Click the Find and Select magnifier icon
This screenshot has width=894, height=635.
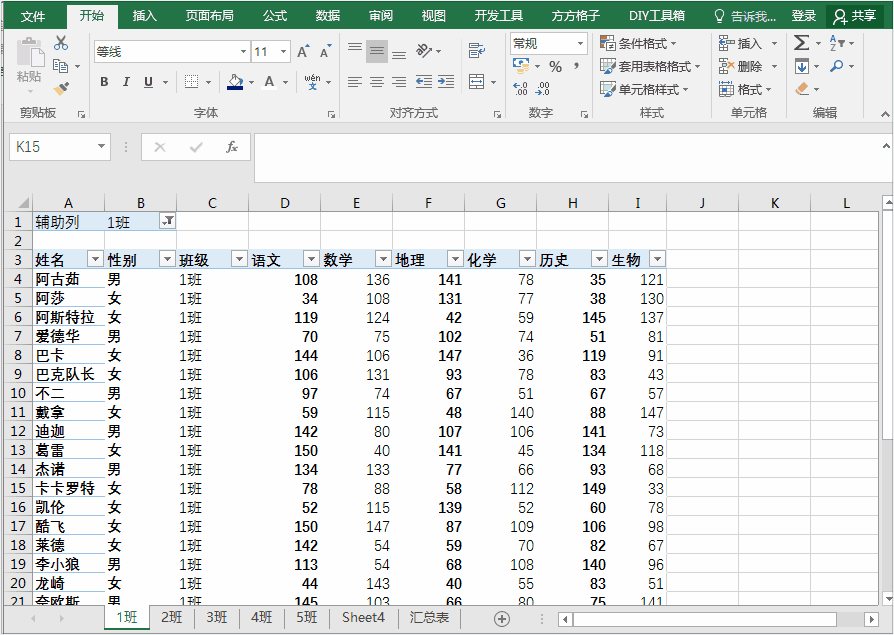836,66
